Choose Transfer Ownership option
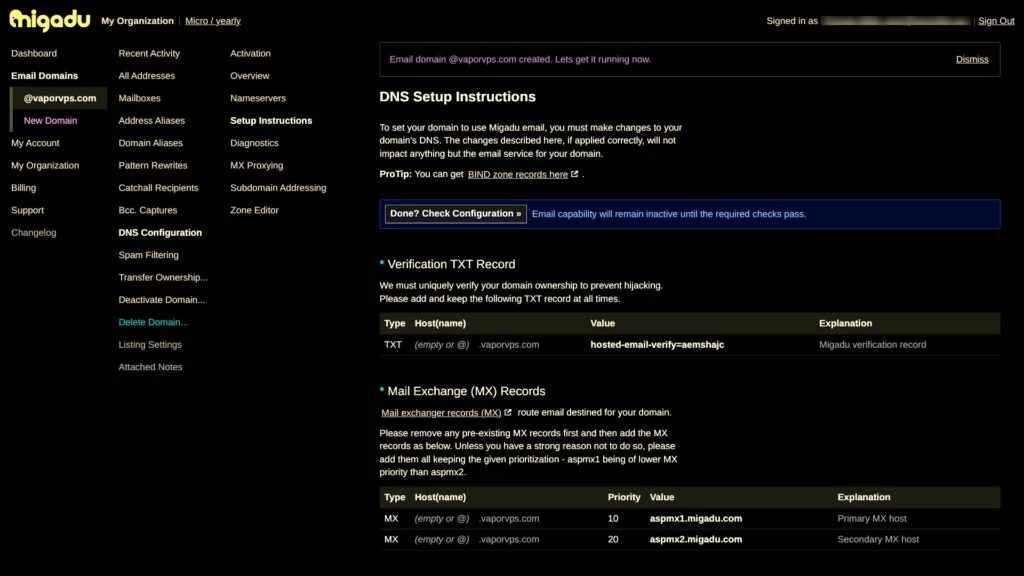 coord(163,277)
